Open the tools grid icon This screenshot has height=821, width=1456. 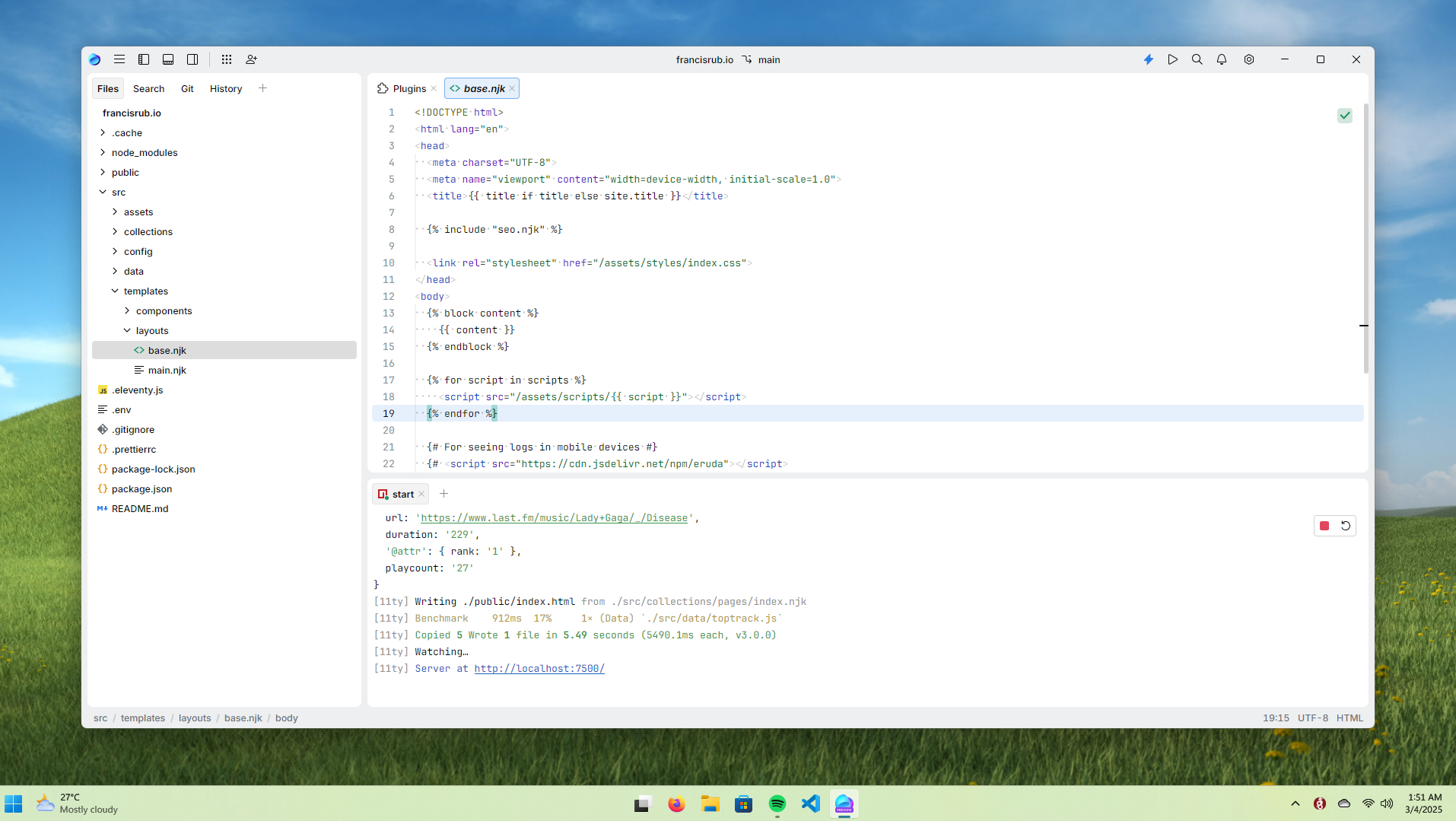[x=227, y=59]
